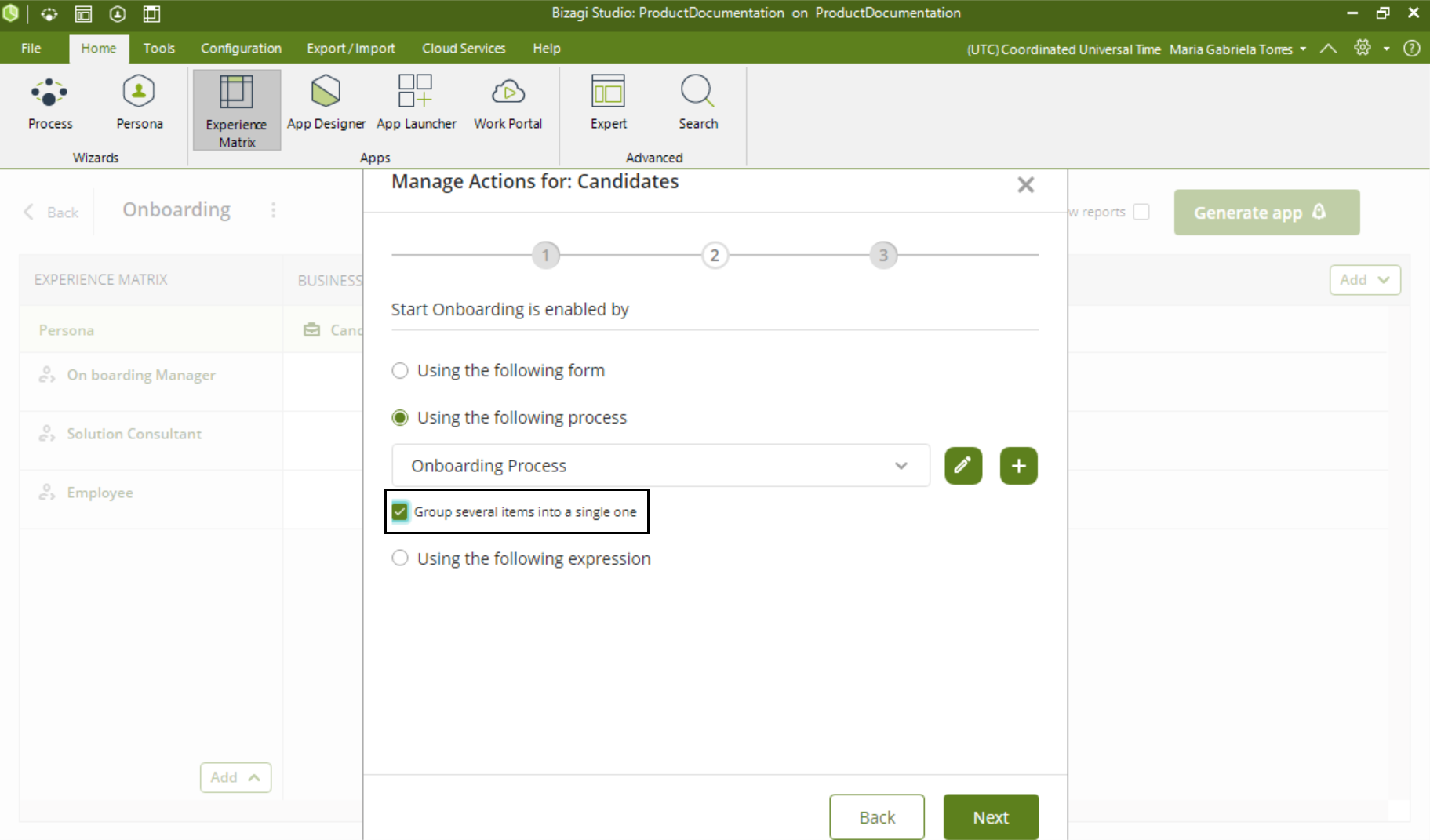Collapse the ribbon with caret icon
Viewport: 1430px width, 840px height.
pos(1328,49)
